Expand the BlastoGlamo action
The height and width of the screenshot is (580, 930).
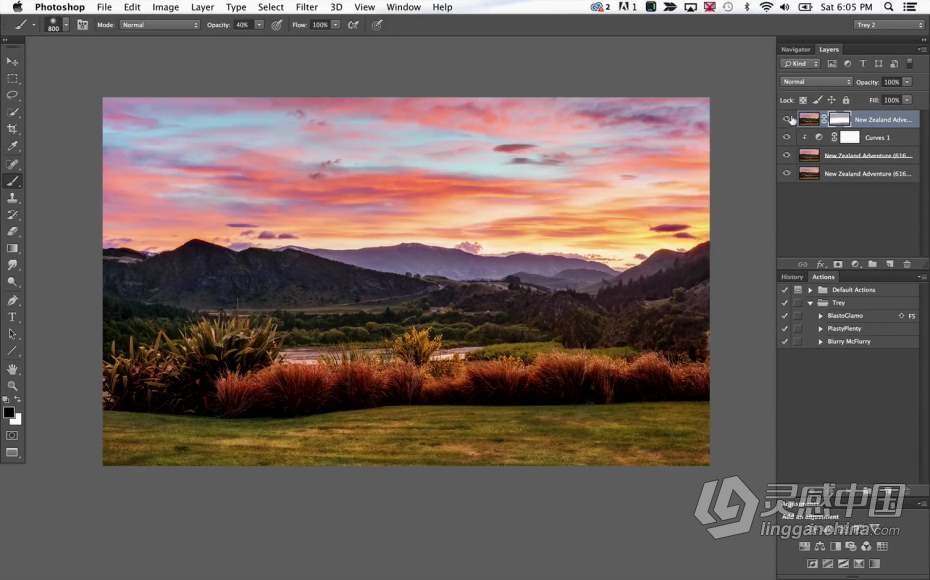tap(821, 316)
